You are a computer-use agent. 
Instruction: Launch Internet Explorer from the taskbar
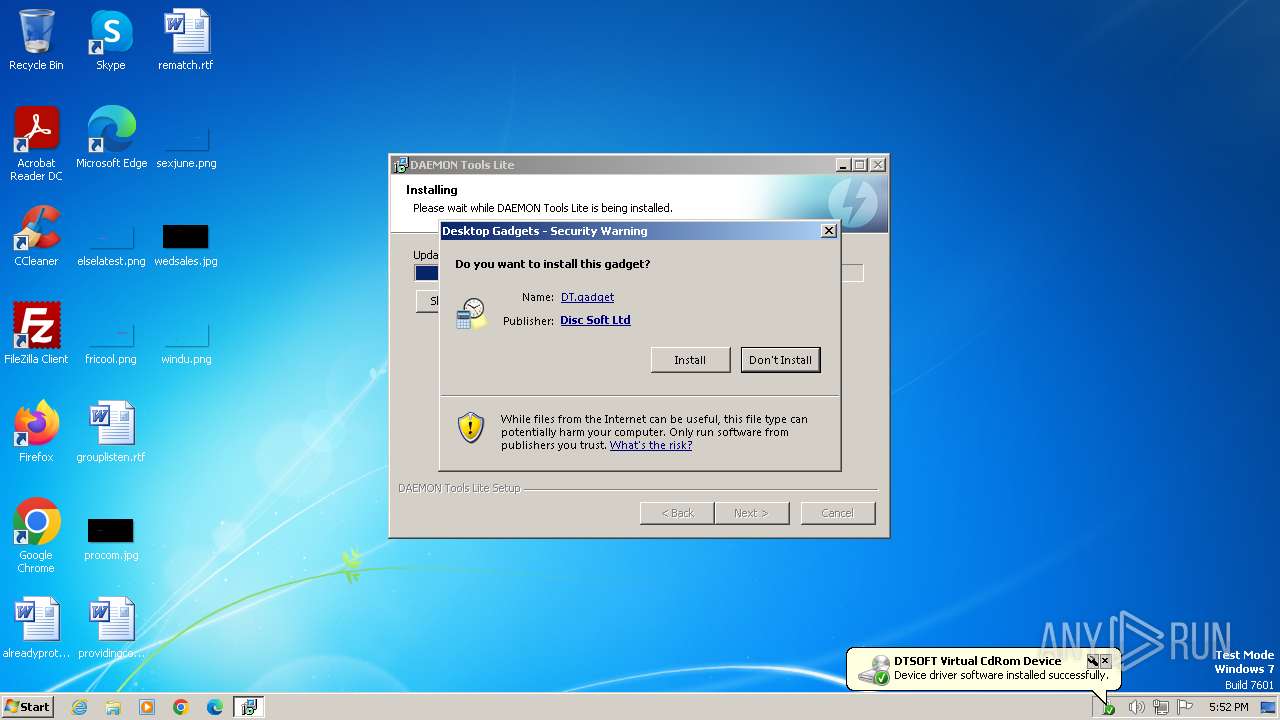(x=79, y=707)
